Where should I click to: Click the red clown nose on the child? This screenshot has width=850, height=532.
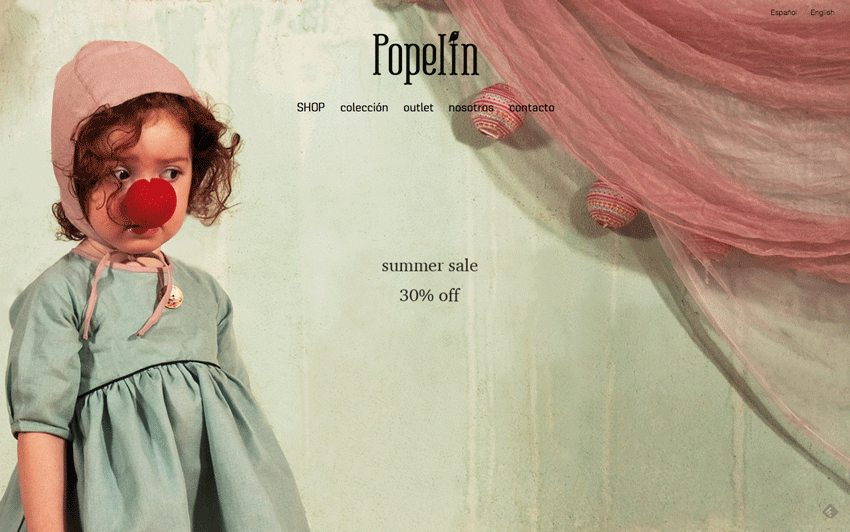149,203
